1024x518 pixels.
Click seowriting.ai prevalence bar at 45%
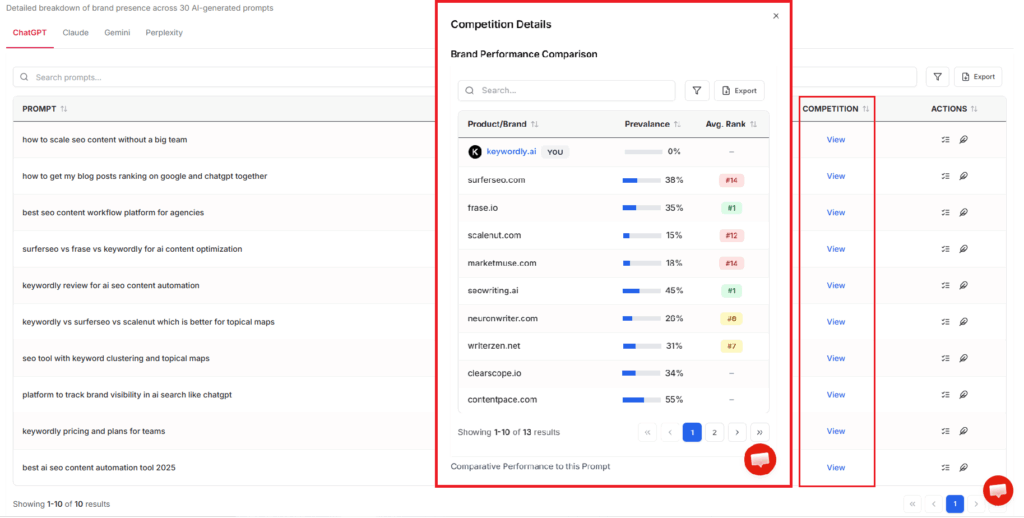[641, 291]
